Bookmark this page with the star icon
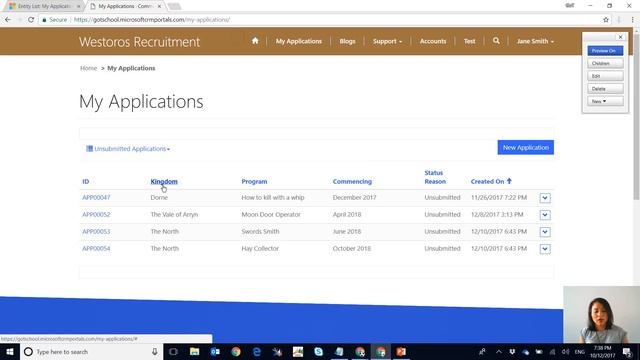640x360 pixels. (606, 20)
